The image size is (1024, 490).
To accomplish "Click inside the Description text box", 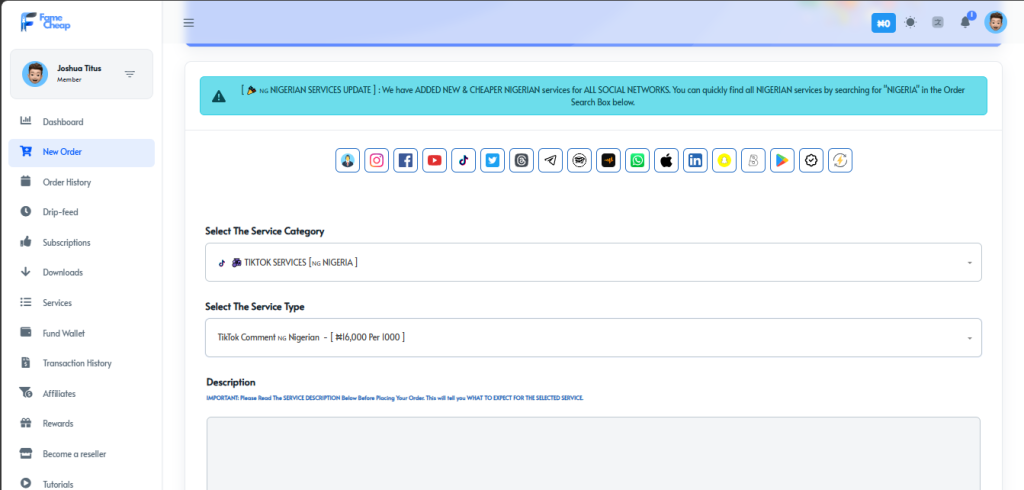I will coord(593,453).
